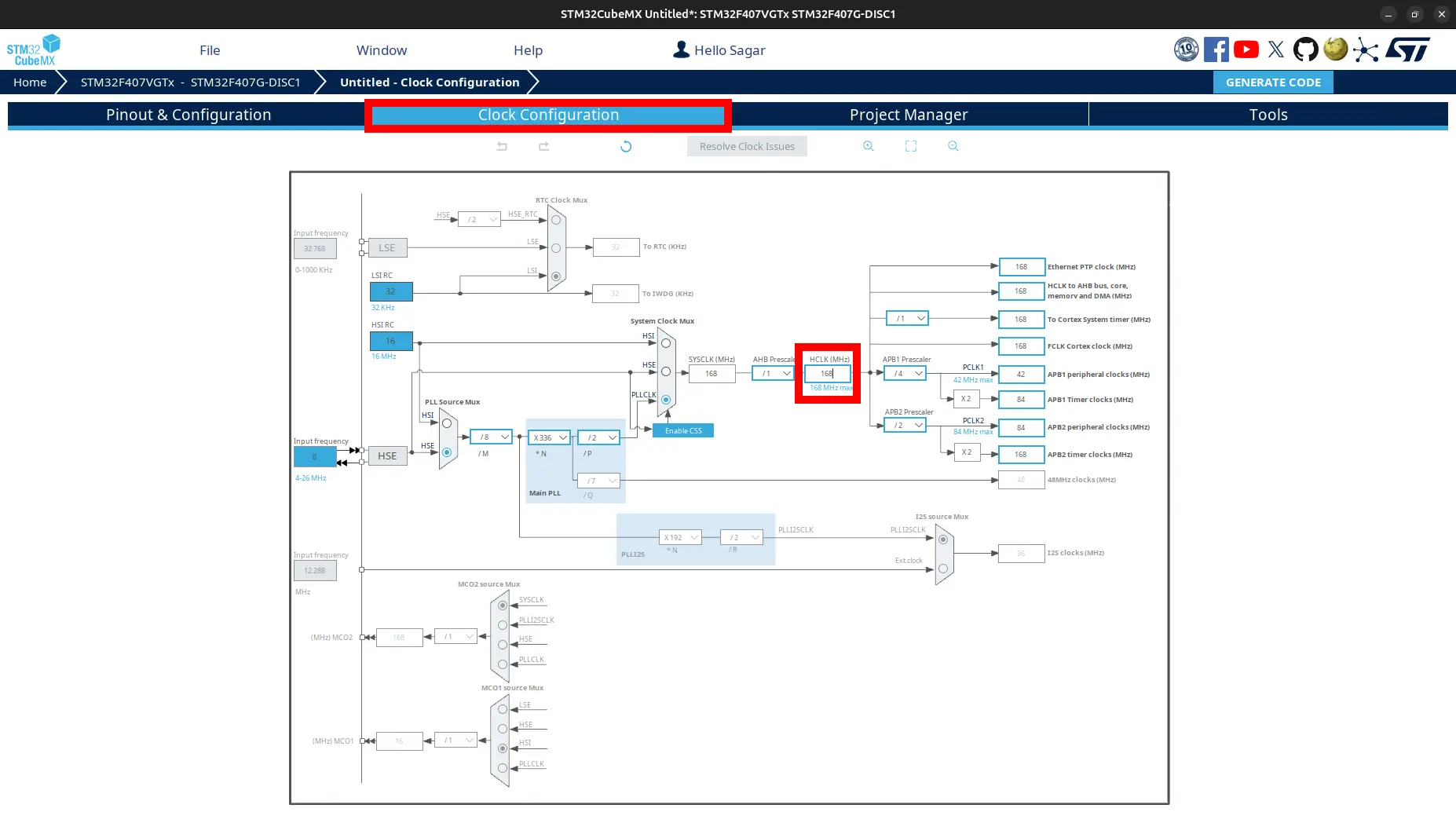Select HSE in System Clock Mux
The width and height of the screenshot is (1456, 823).
(666, 371)
